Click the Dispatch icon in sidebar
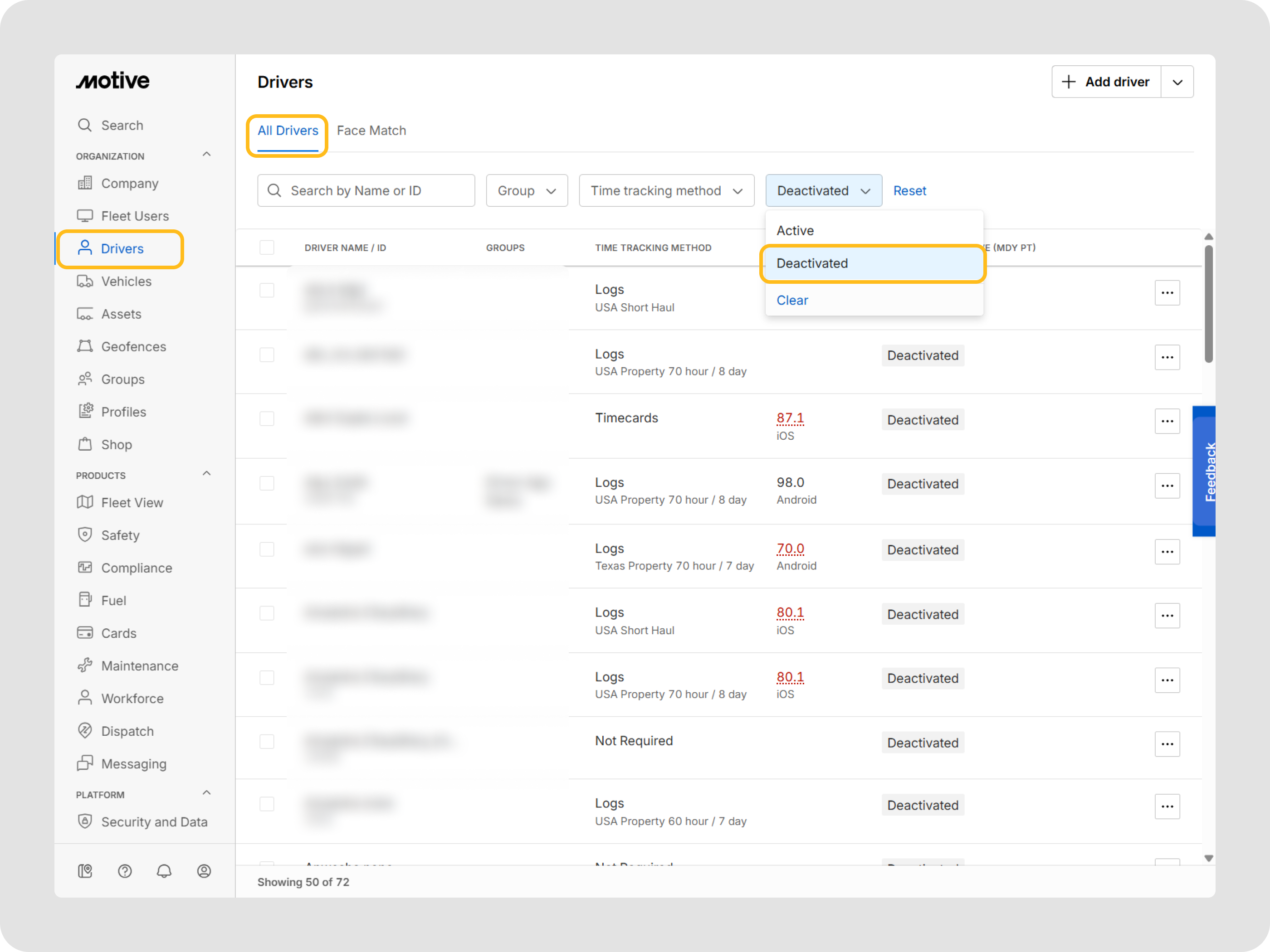Screen dimensions: 1270x952 [x=85, y=730]
